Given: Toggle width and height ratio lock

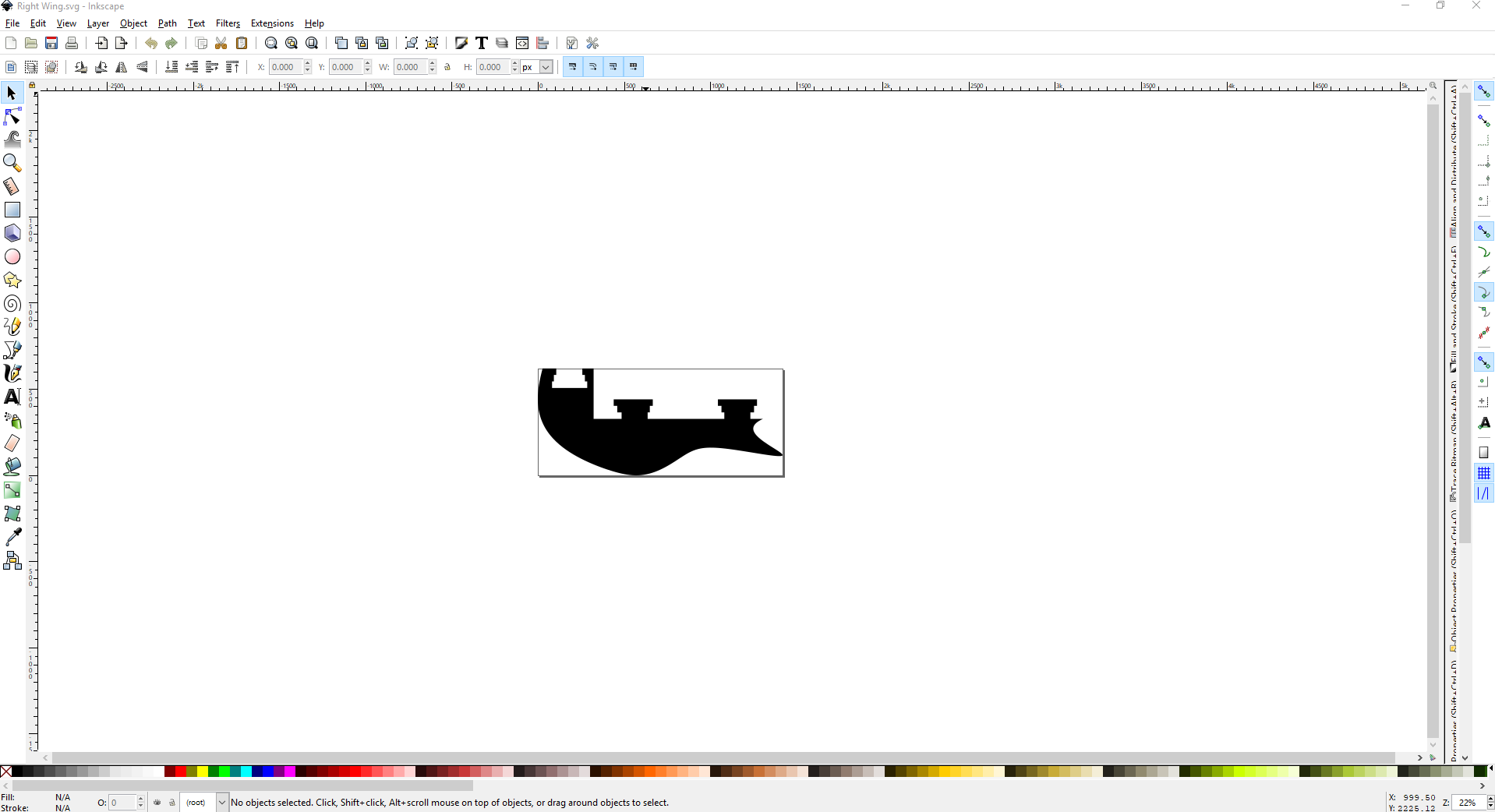Looking at the screenshot, I should pyautogui.click(x=447, y=67).
